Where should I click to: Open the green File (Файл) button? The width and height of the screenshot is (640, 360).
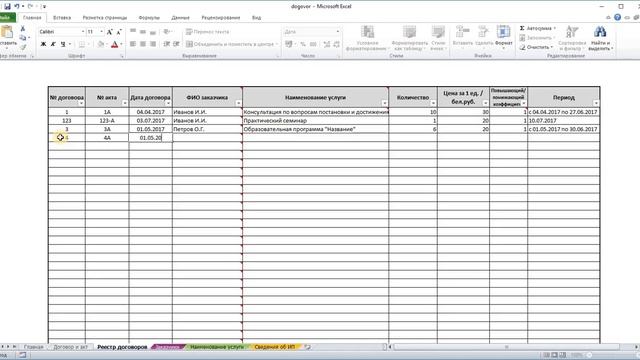[x=7, y=18]
